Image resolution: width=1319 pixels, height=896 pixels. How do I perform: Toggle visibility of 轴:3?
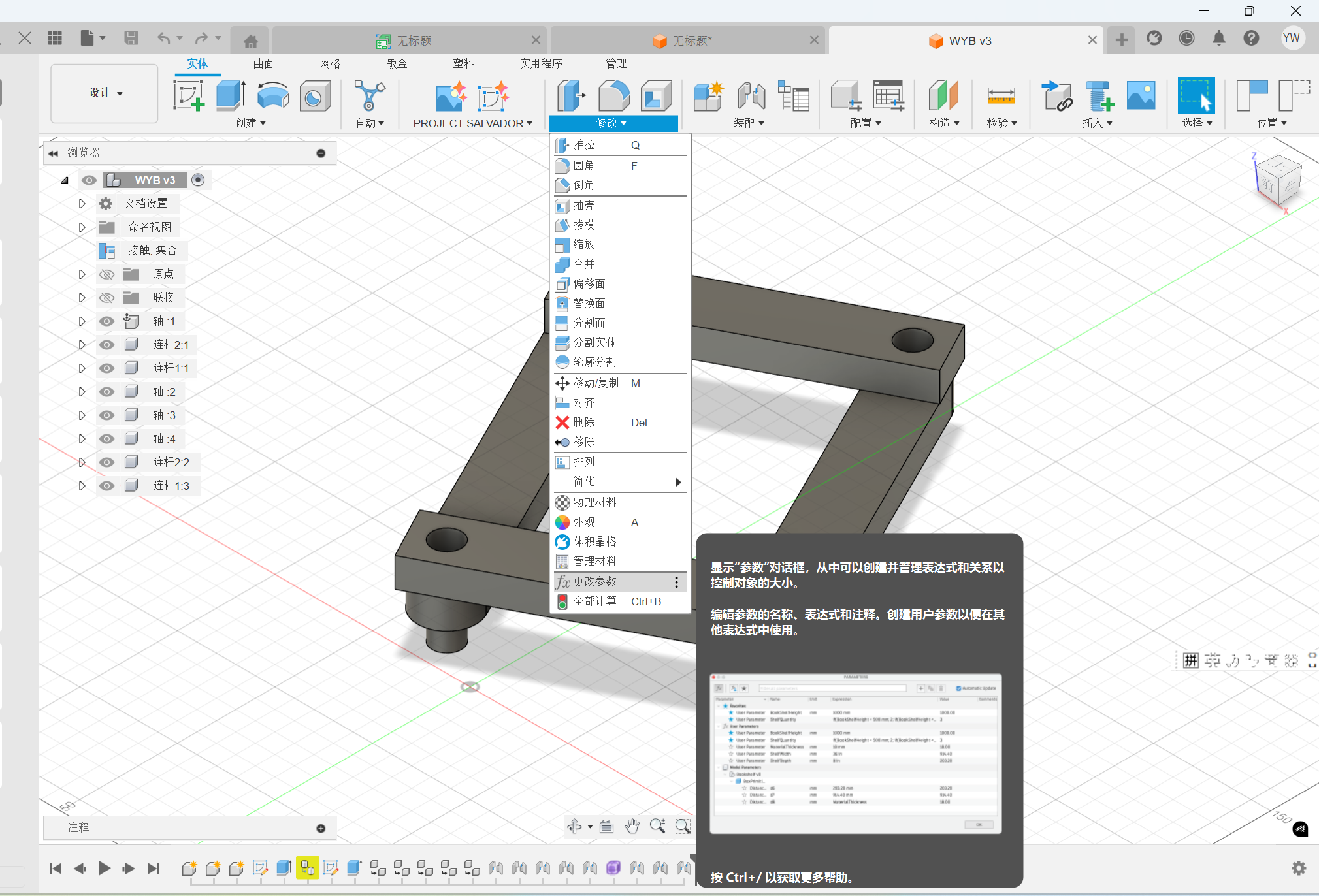point(106,415)
